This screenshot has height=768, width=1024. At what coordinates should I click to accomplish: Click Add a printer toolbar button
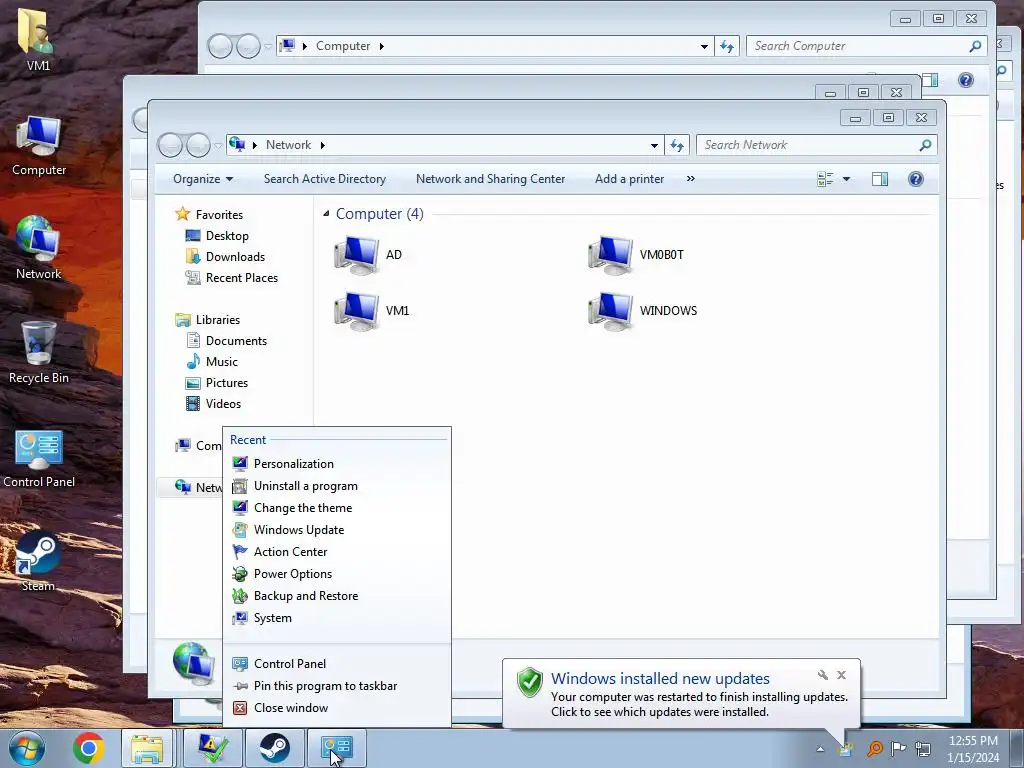(629, 179)
